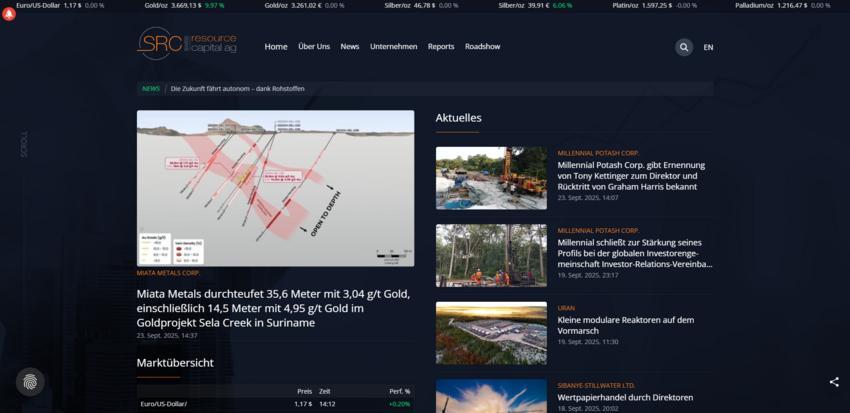Click the share icon

pos(834,382)
